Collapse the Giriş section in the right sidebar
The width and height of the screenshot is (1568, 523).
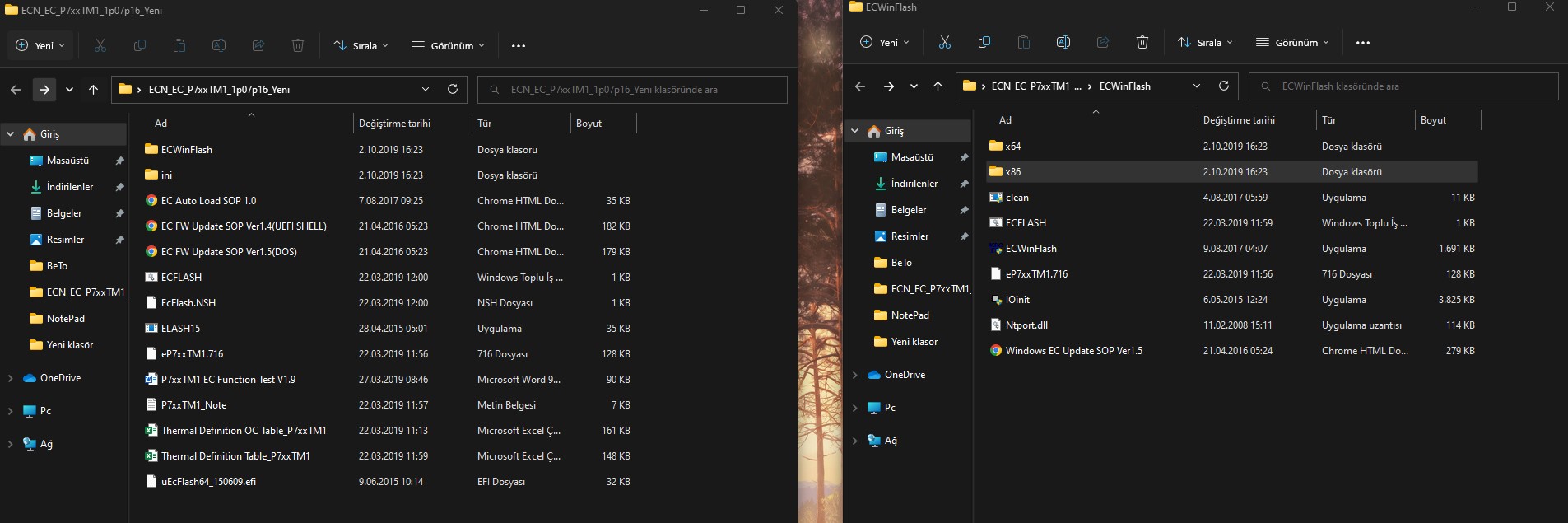point(854,131)
